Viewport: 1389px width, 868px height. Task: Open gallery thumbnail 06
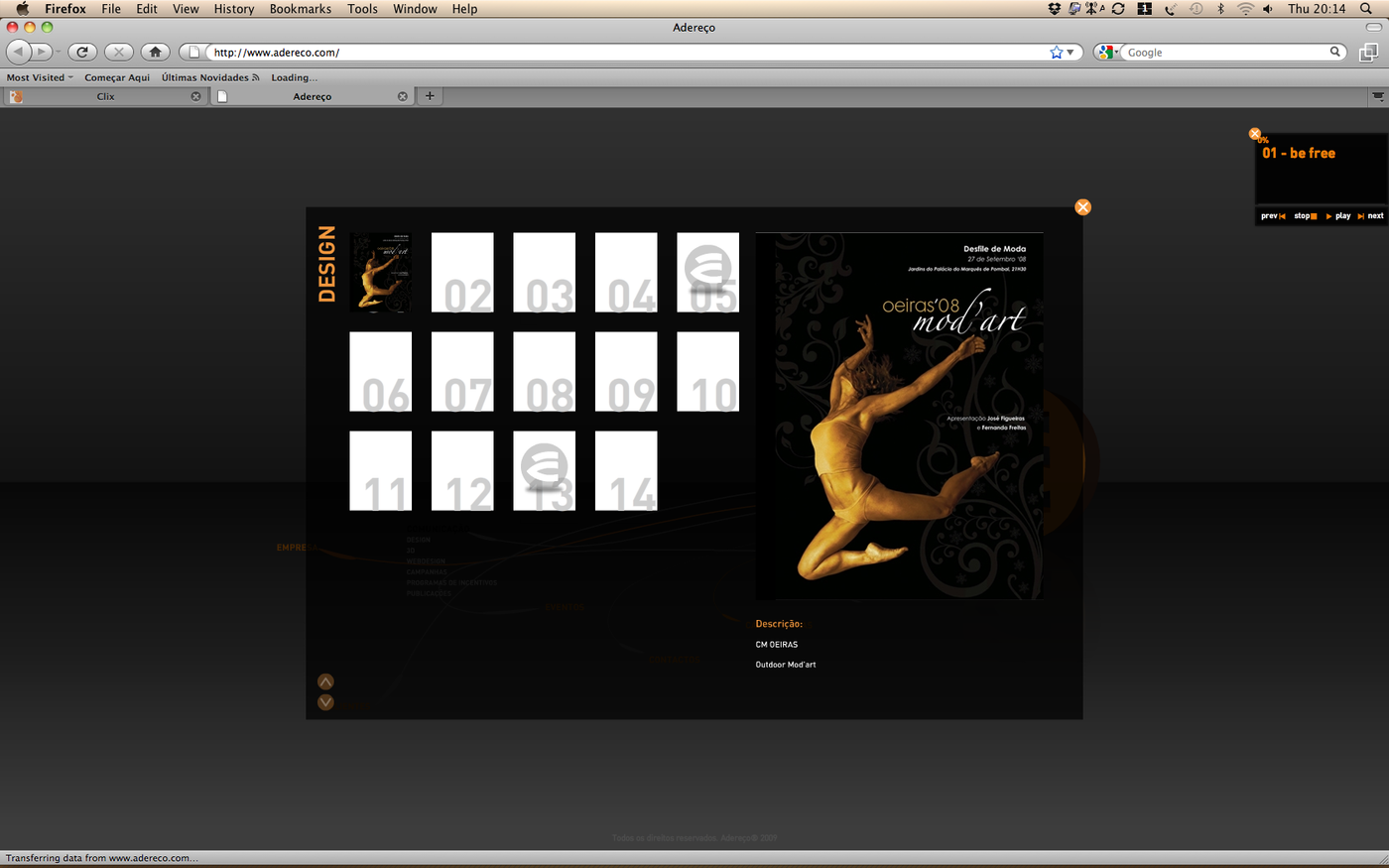(381, 372)
